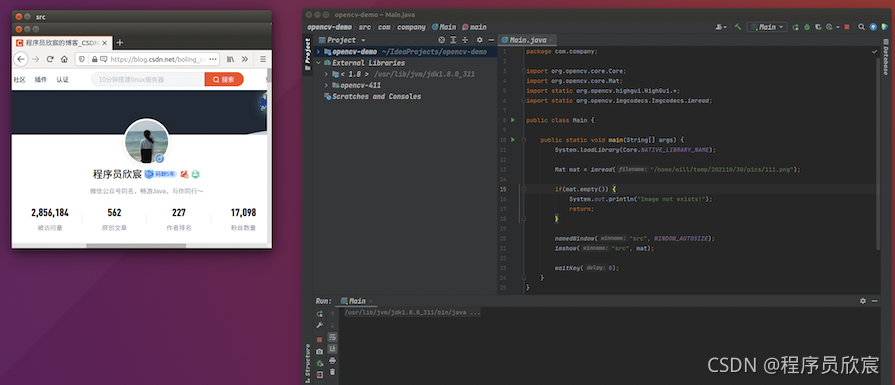895x385 pixels.
Task: Click horizontal scrollbar in src window
Action: pyautogui.click(x=136, y=246)
